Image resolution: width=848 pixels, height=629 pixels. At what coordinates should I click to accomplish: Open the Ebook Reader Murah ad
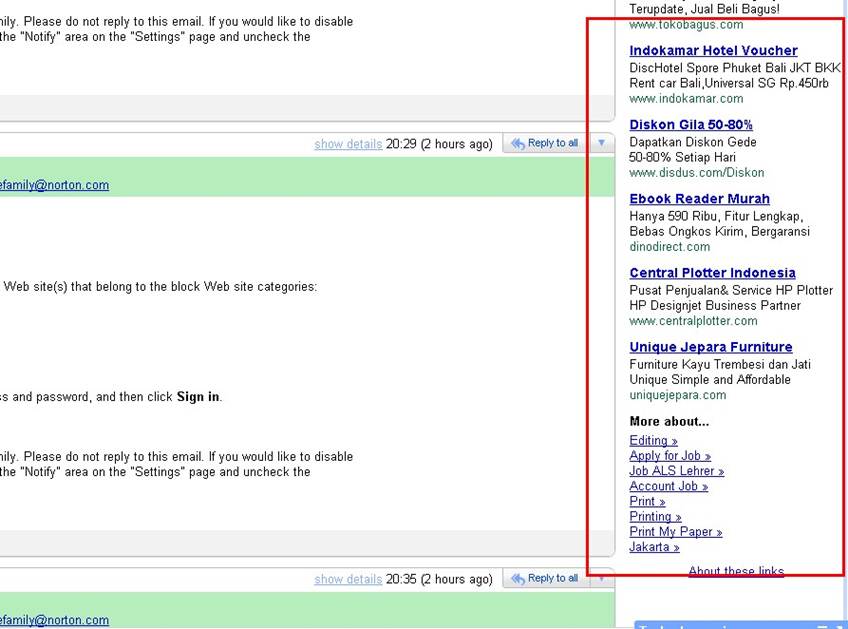click(699, 199)
